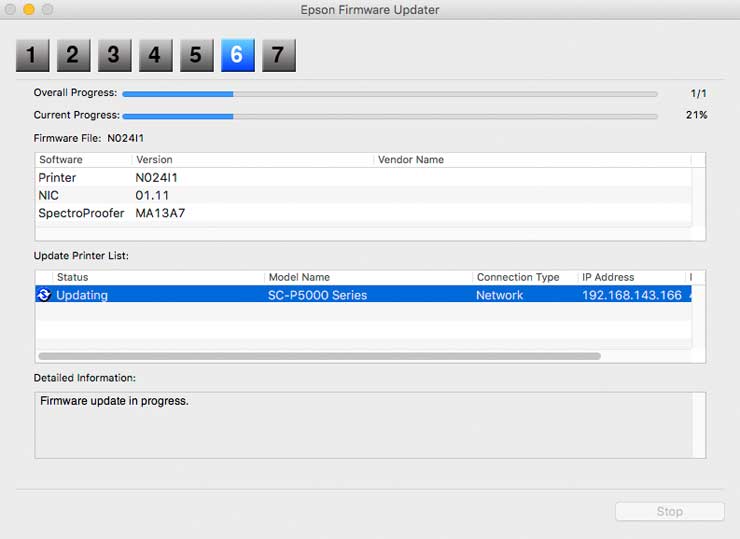The image size is (740, 539).
Task: Click step 1 icon in wizard
Action: pyautogui.click(x=33, y=55)
